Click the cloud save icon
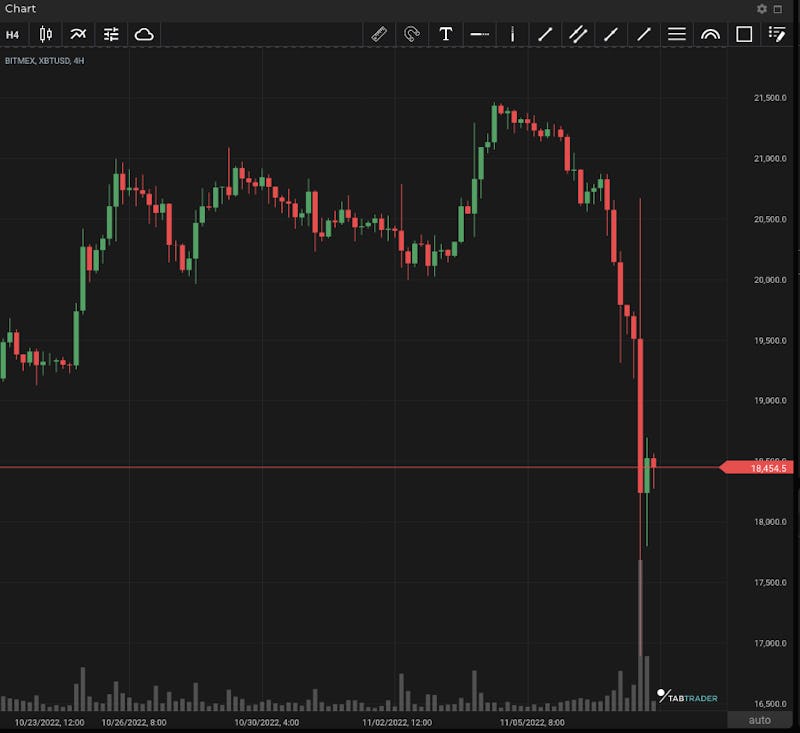The width and height of the screenshot is (800, 733). pyautogui.click(x=144, y=34)
